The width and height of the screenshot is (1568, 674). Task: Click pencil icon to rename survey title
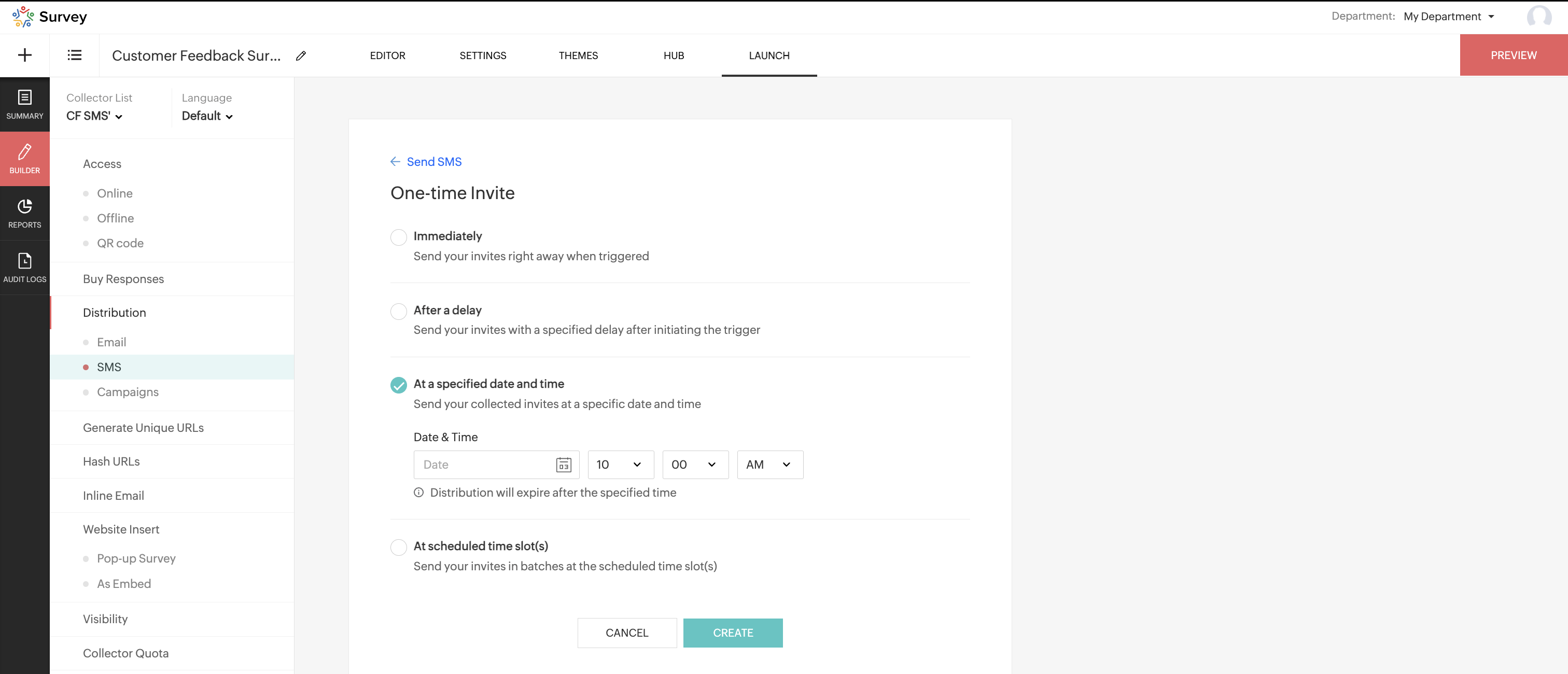click(301, 56)
